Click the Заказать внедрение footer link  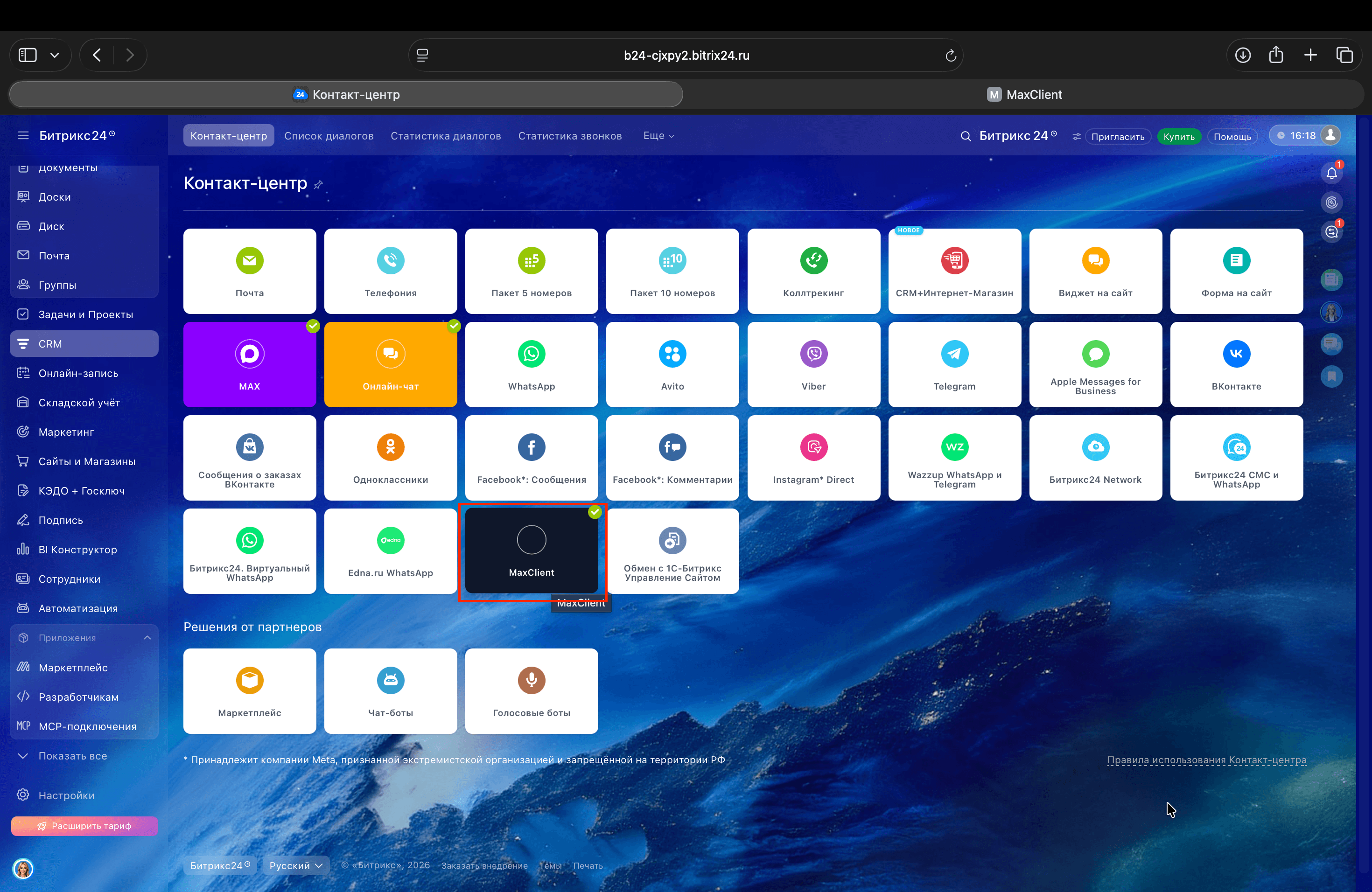(484, 865)
